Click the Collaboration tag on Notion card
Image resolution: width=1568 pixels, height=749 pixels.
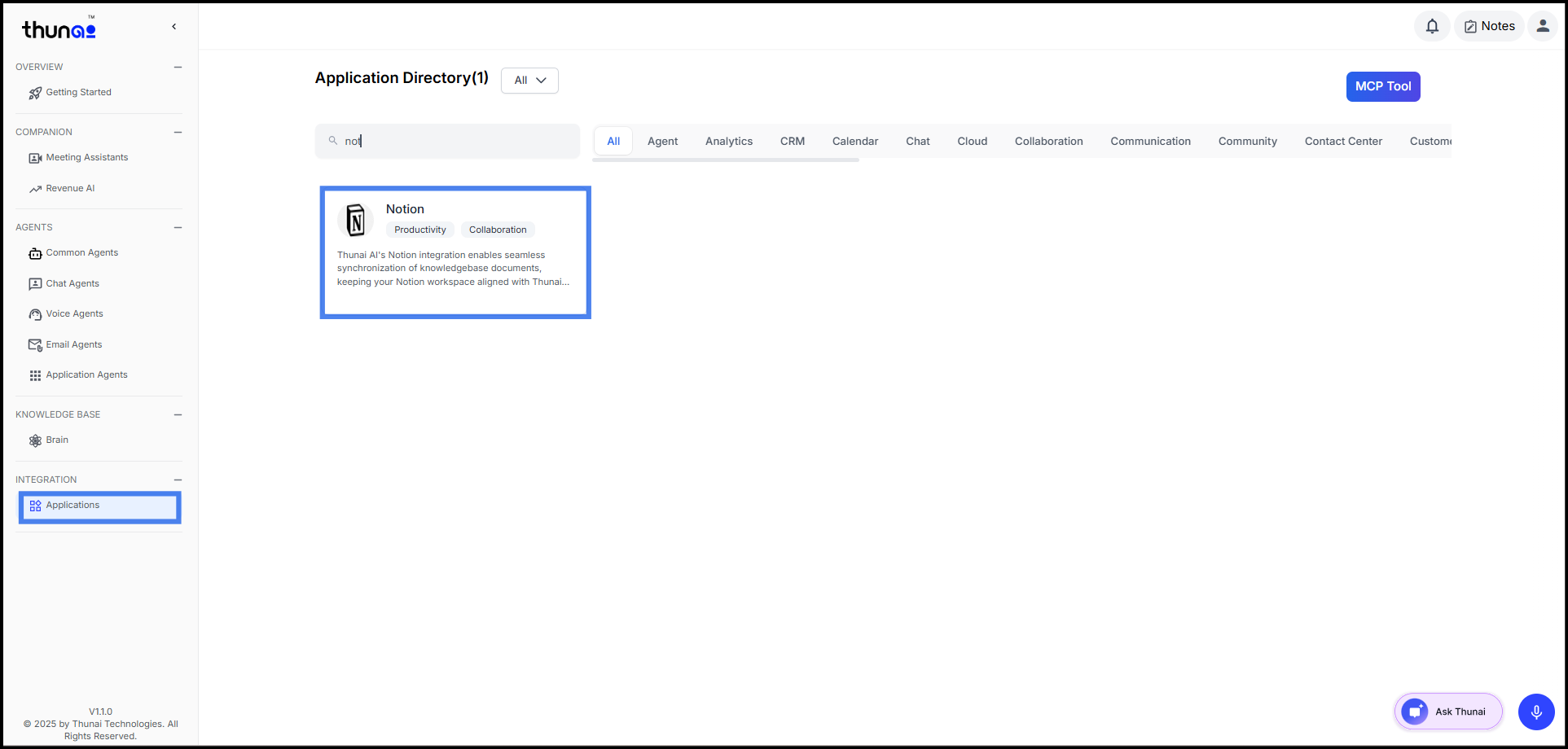[498, 230]
